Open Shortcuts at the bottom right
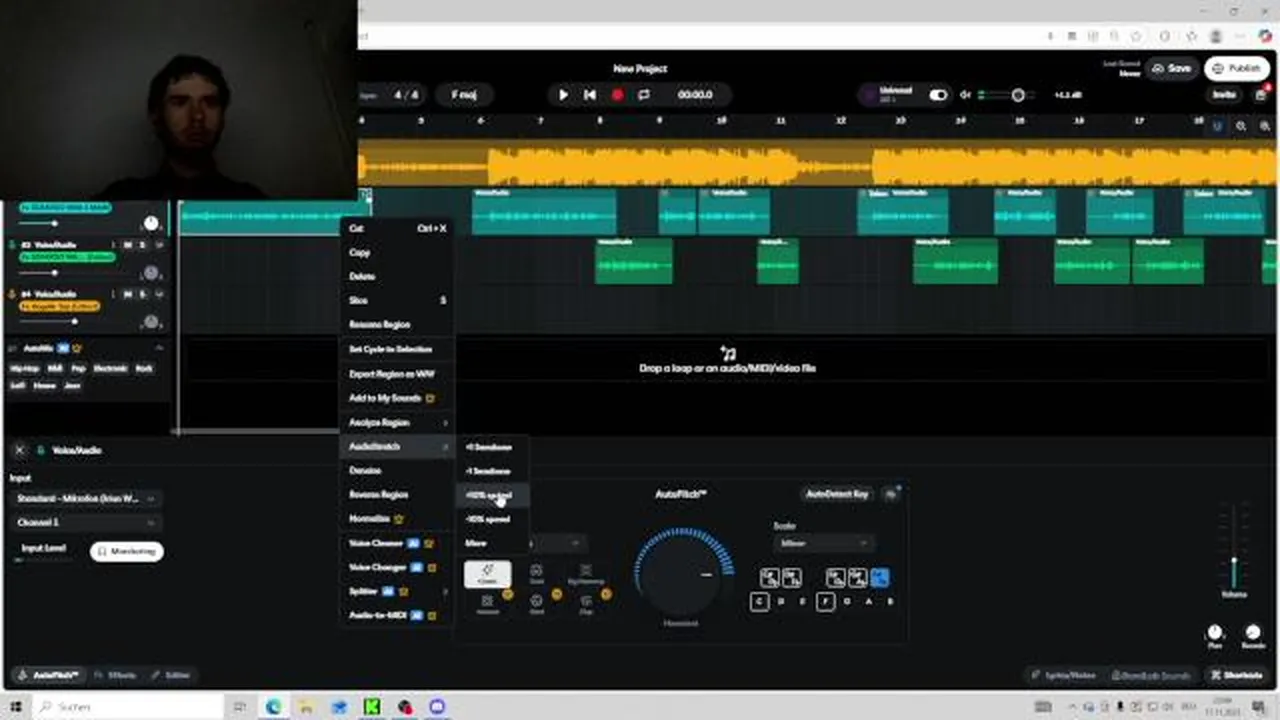The height and width of the screenshot is (720, 1280). coord(1235,675)
